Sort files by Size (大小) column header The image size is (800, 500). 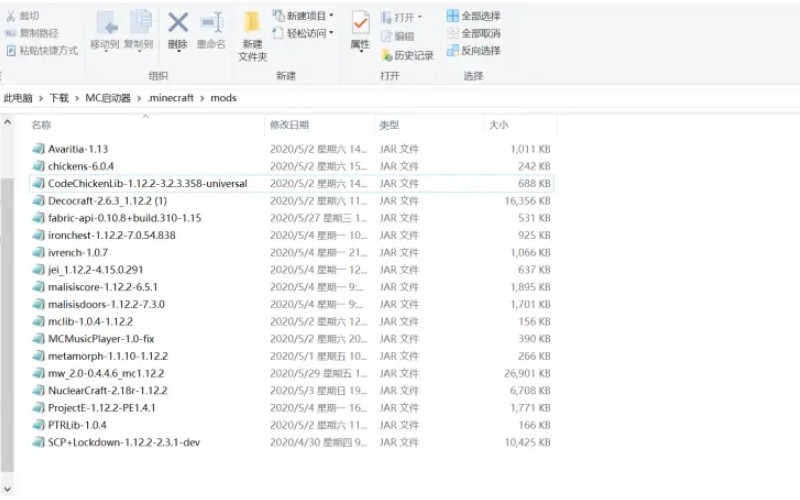click(x=497, y=125)
